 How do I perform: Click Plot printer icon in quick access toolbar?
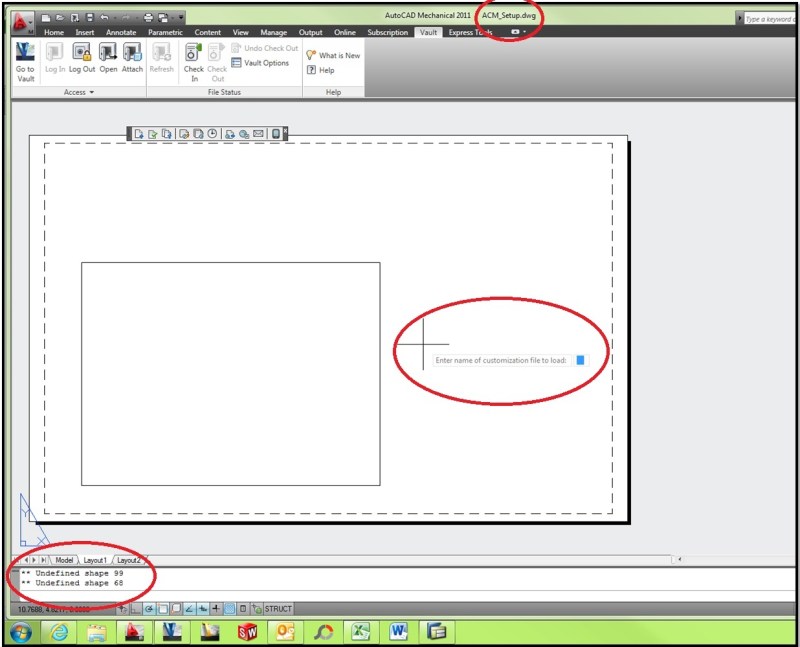click(x=148, y=18)
